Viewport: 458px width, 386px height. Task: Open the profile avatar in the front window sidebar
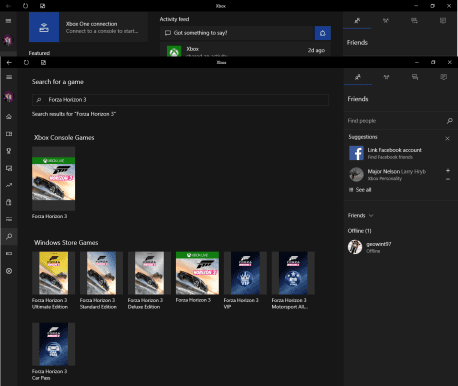click(x=9, y=97)
